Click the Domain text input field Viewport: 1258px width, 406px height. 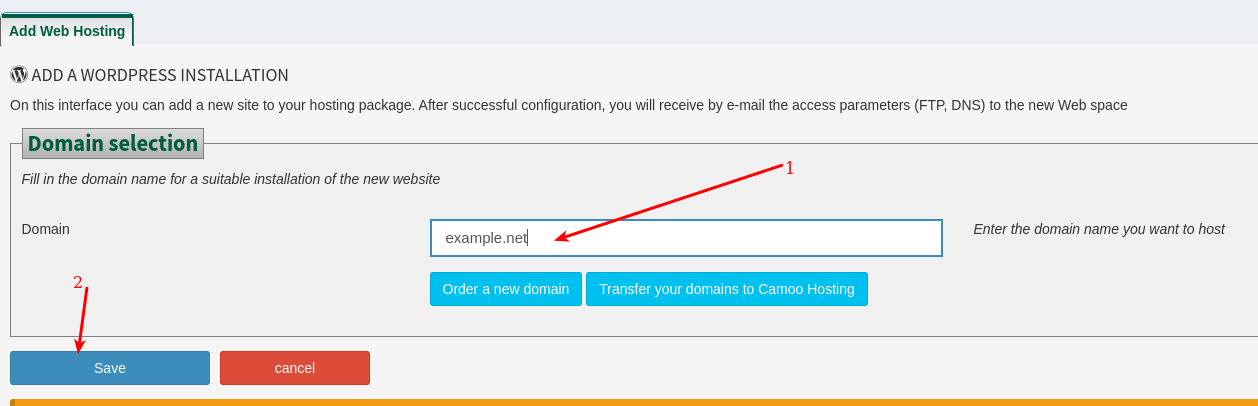click(x=686, y=238)
